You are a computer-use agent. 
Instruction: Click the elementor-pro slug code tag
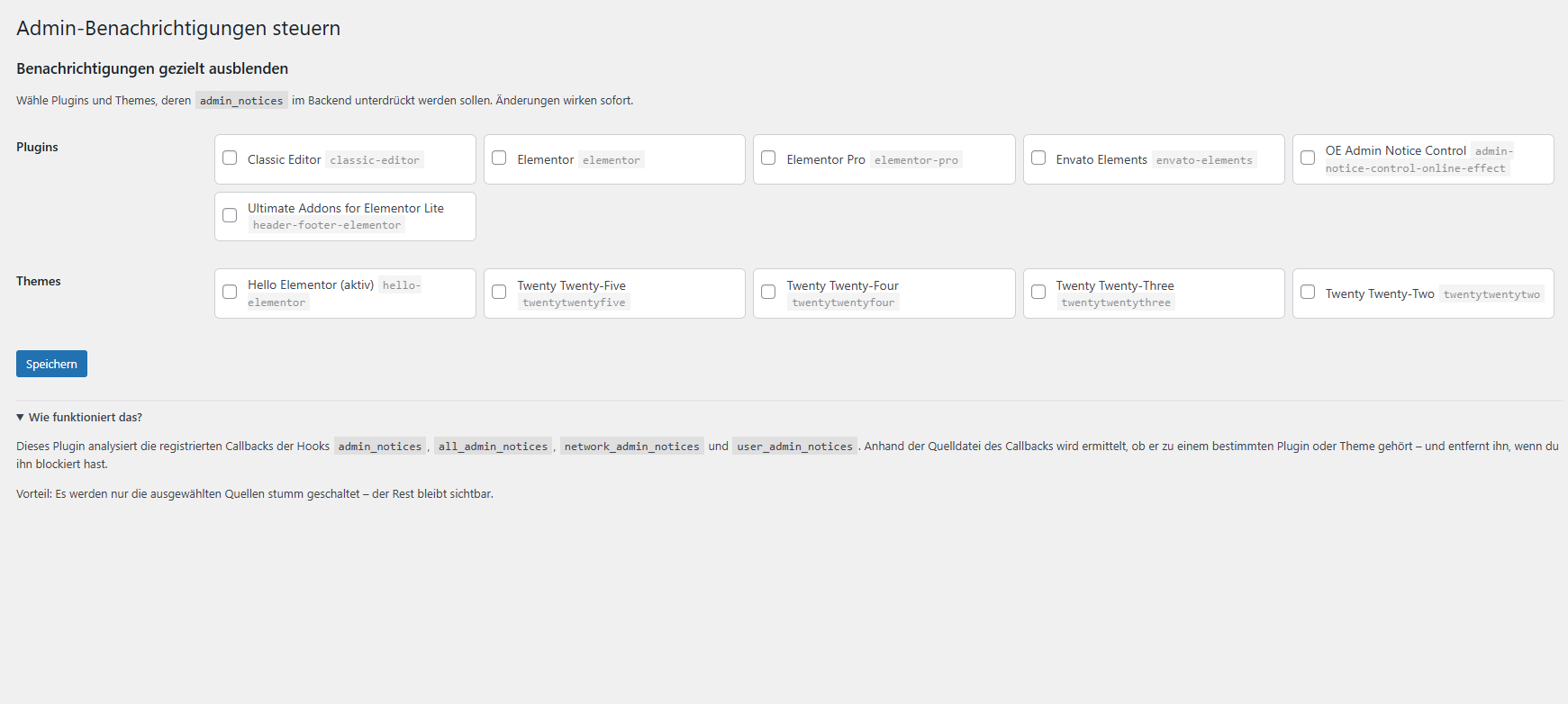coord(916,160)
